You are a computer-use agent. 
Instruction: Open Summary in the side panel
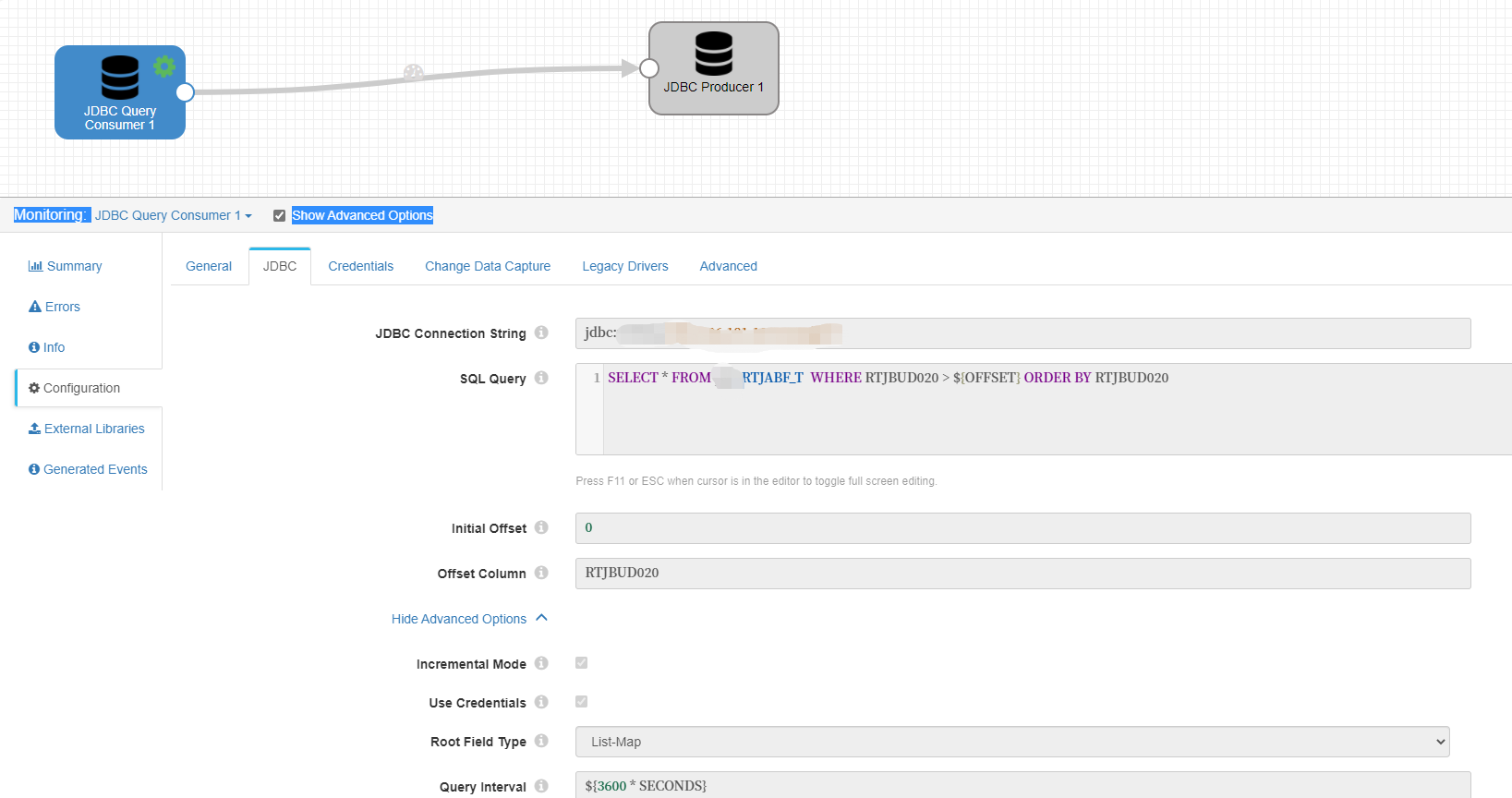coord(66,266)
